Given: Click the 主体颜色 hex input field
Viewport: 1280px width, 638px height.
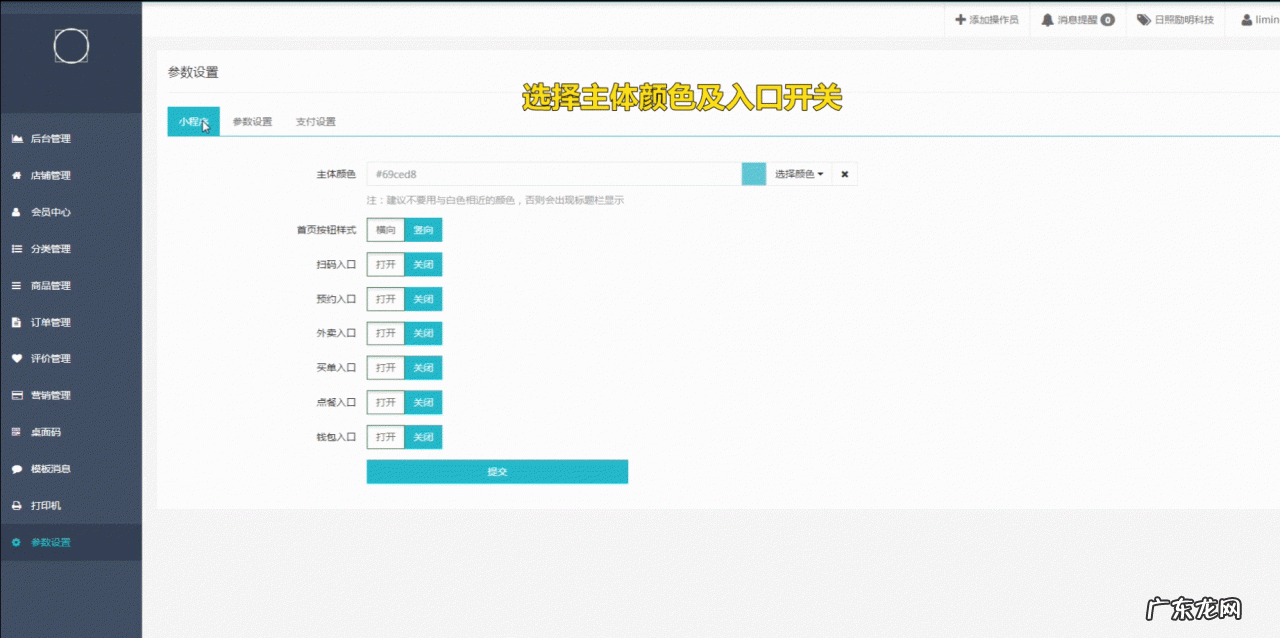Looking at the screenshot, I should pyautogui.click(x=550, y=173).
